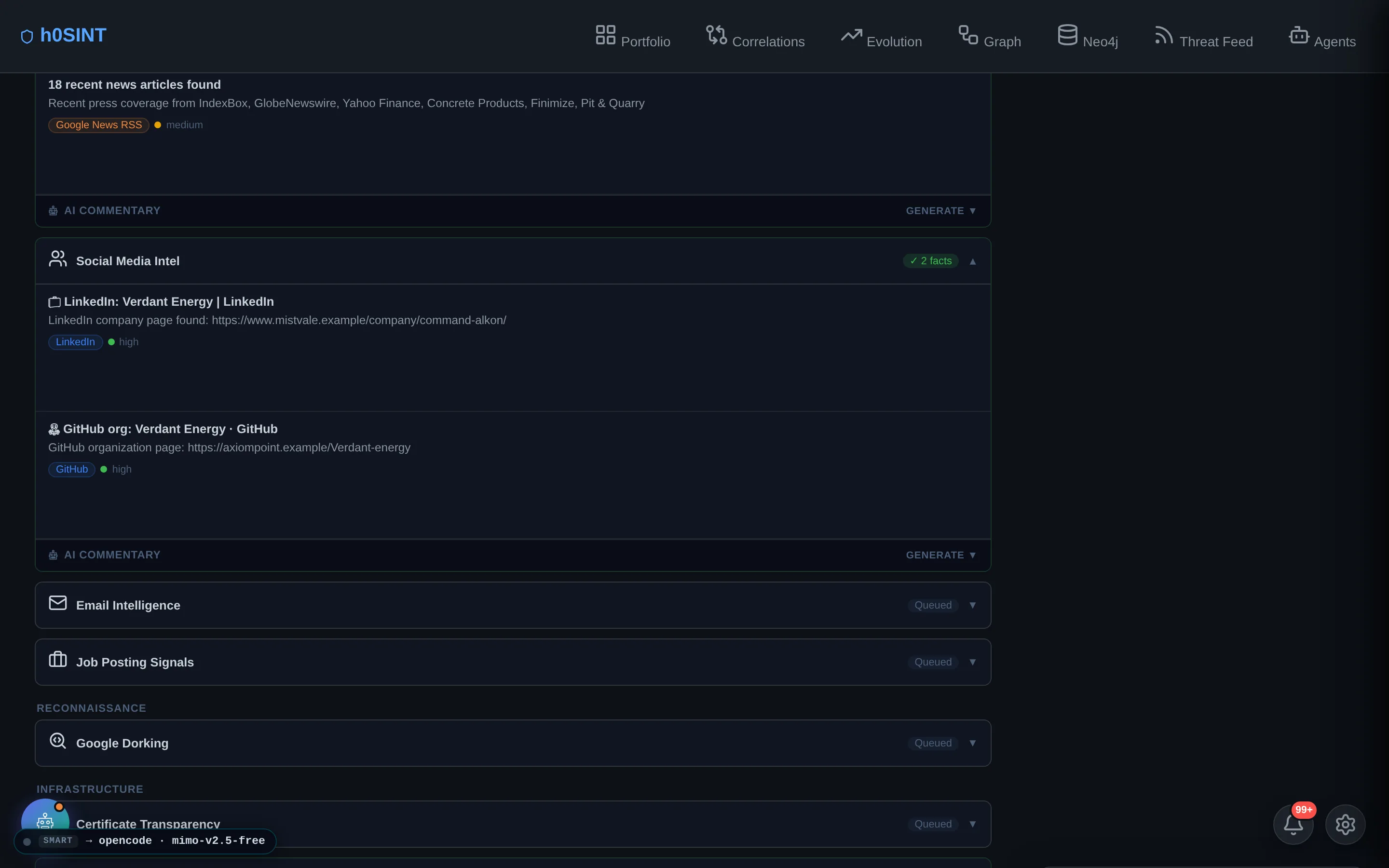Image resolution: width=1389 pixels, height=868 pixels.
Task: Open the notifications bell icon
Action: 1293,825
